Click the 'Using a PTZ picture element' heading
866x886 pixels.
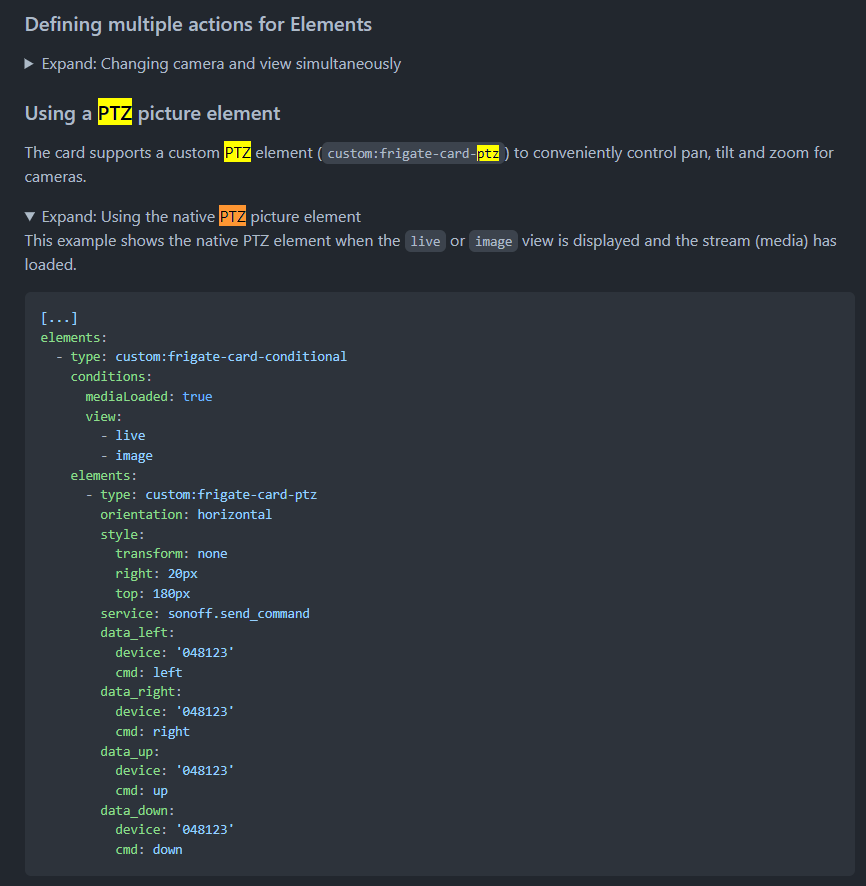point(153,113)
